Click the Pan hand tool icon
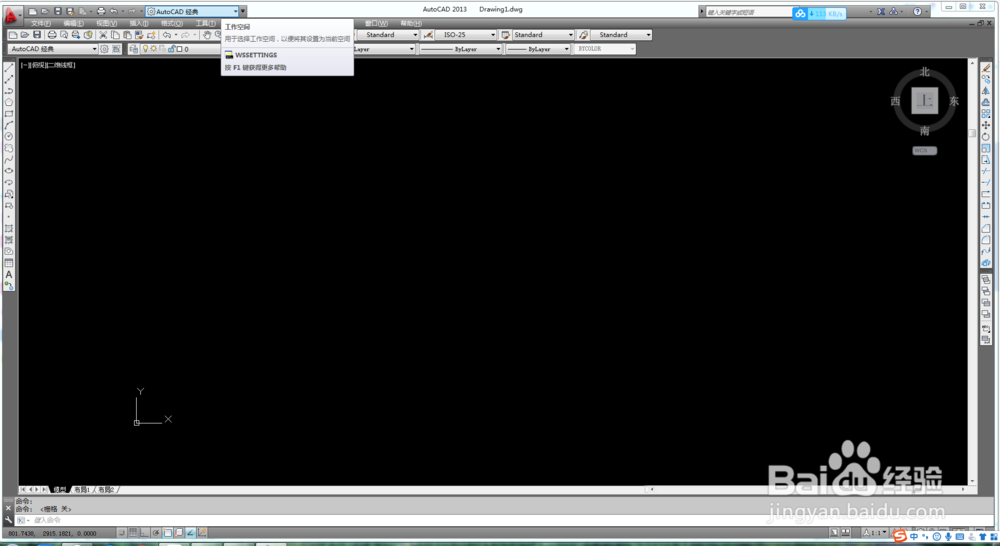The image size is (1000, 546). tap(207, 35)
